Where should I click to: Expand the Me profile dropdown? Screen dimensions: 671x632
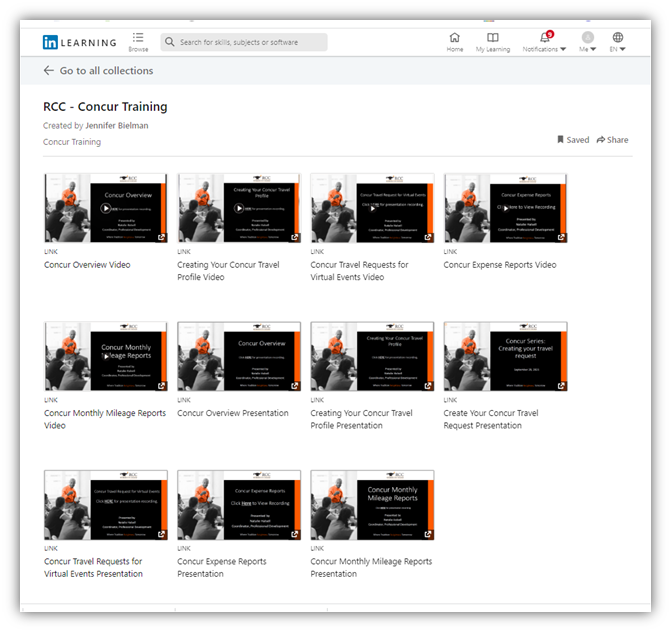588,42
